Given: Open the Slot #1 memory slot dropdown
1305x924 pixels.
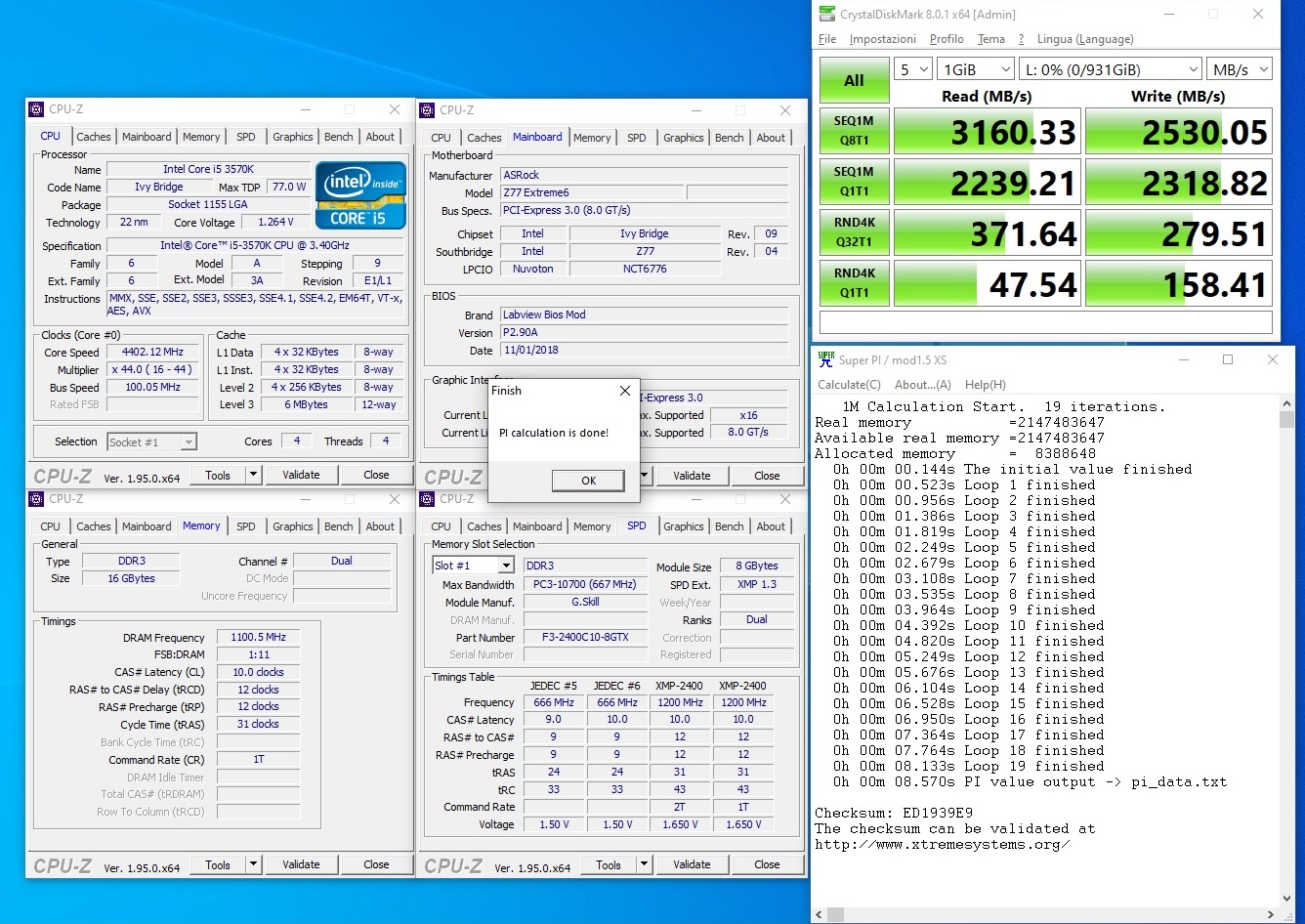Looking at the screenshot, I should pyautogui.click(x=473, y=566).
